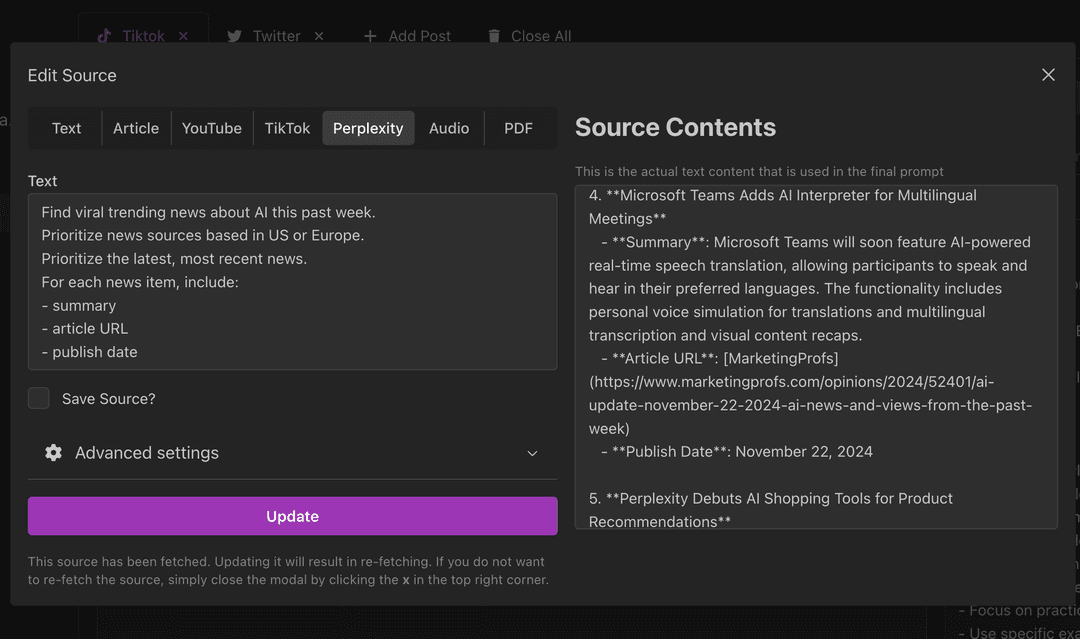1080x639 pixels.
Task: Select the Text source tab
Action: click(66, 128)
